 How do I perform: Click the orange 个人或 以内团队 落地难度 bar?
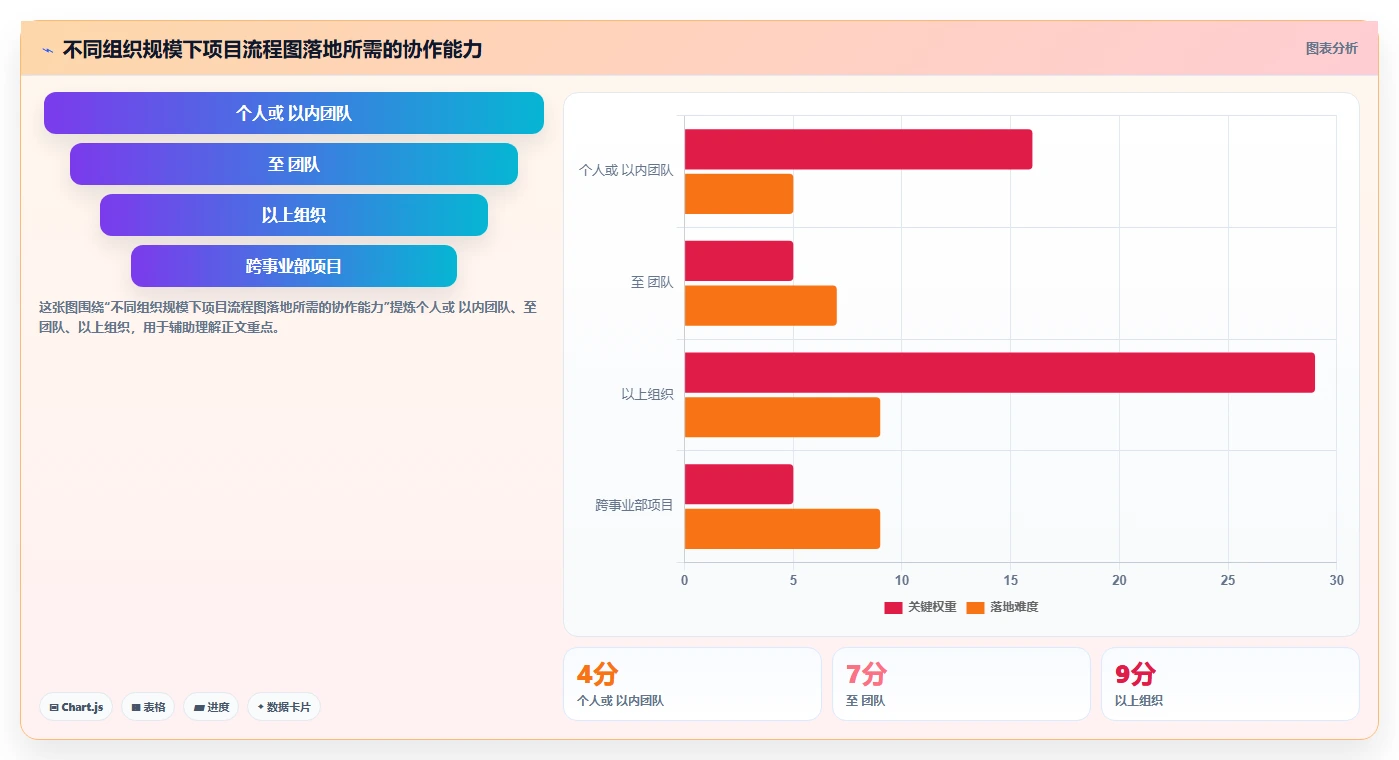tap(739, 194)
